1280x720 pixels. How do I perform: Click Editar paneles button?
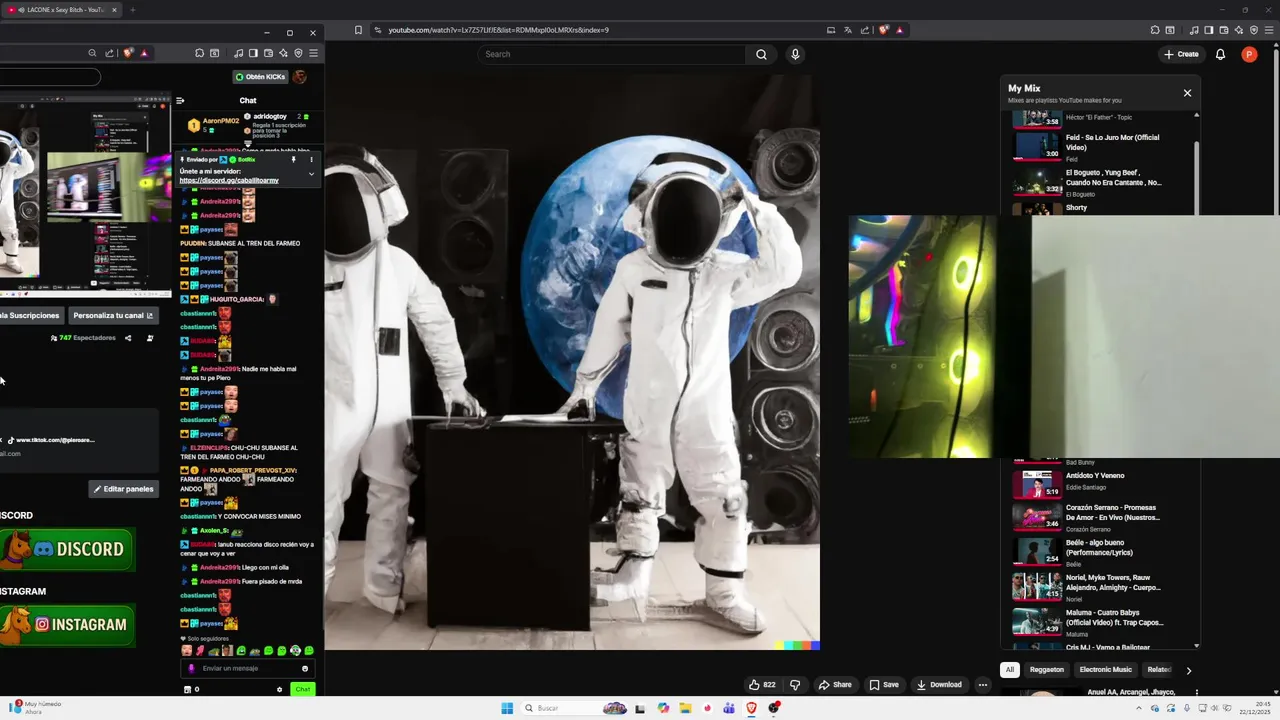click(123, 489)
